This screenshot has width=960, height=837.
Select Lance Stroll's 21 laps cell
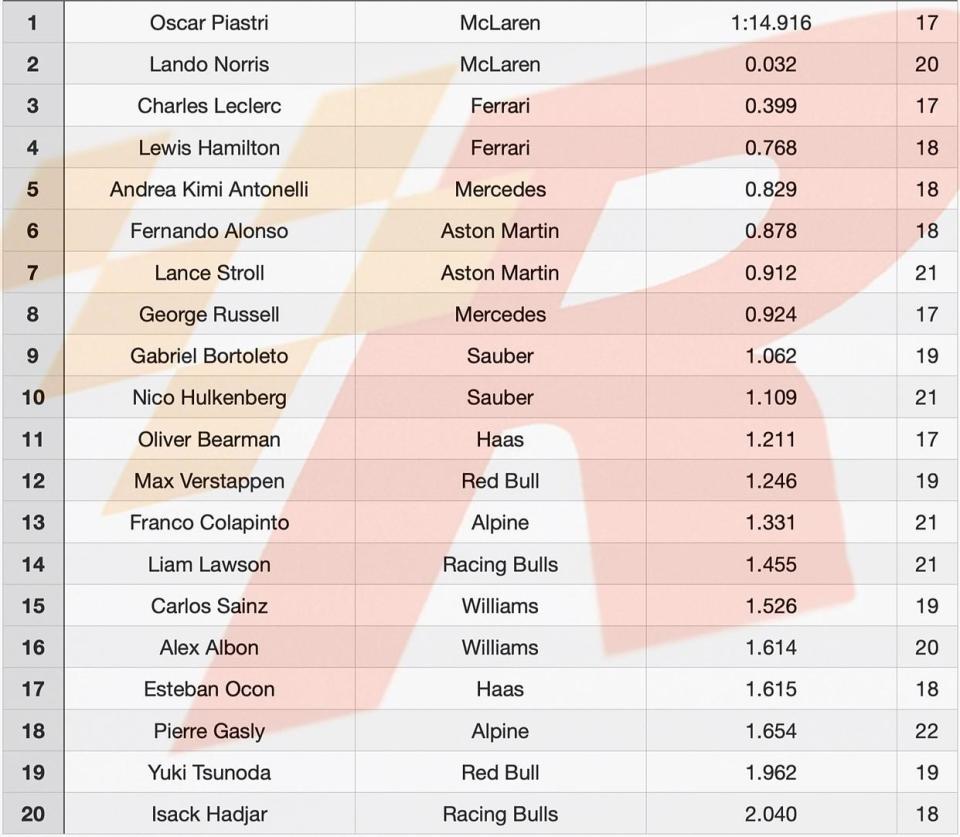pyautogui.click(x=927, y=272)
